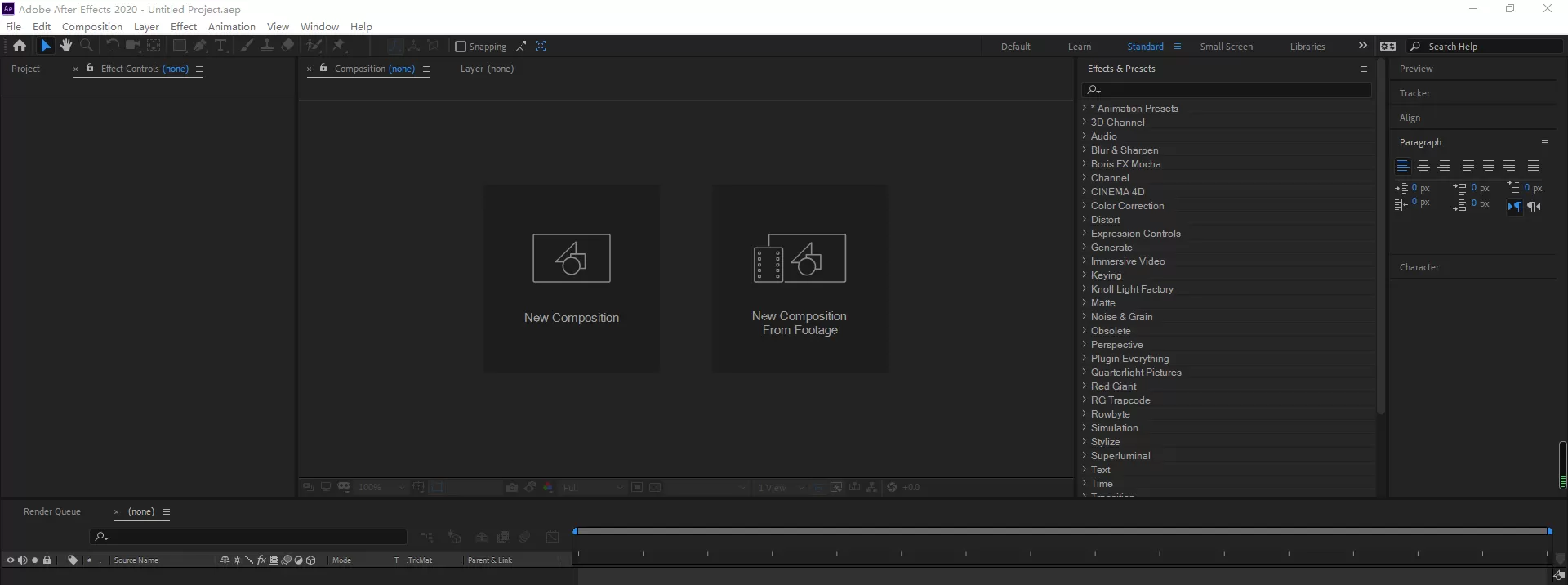The height and width of the screenshot is (585, 1568).
Task: Set paragraph alignment to Right align
Action: pos(1444,166)
